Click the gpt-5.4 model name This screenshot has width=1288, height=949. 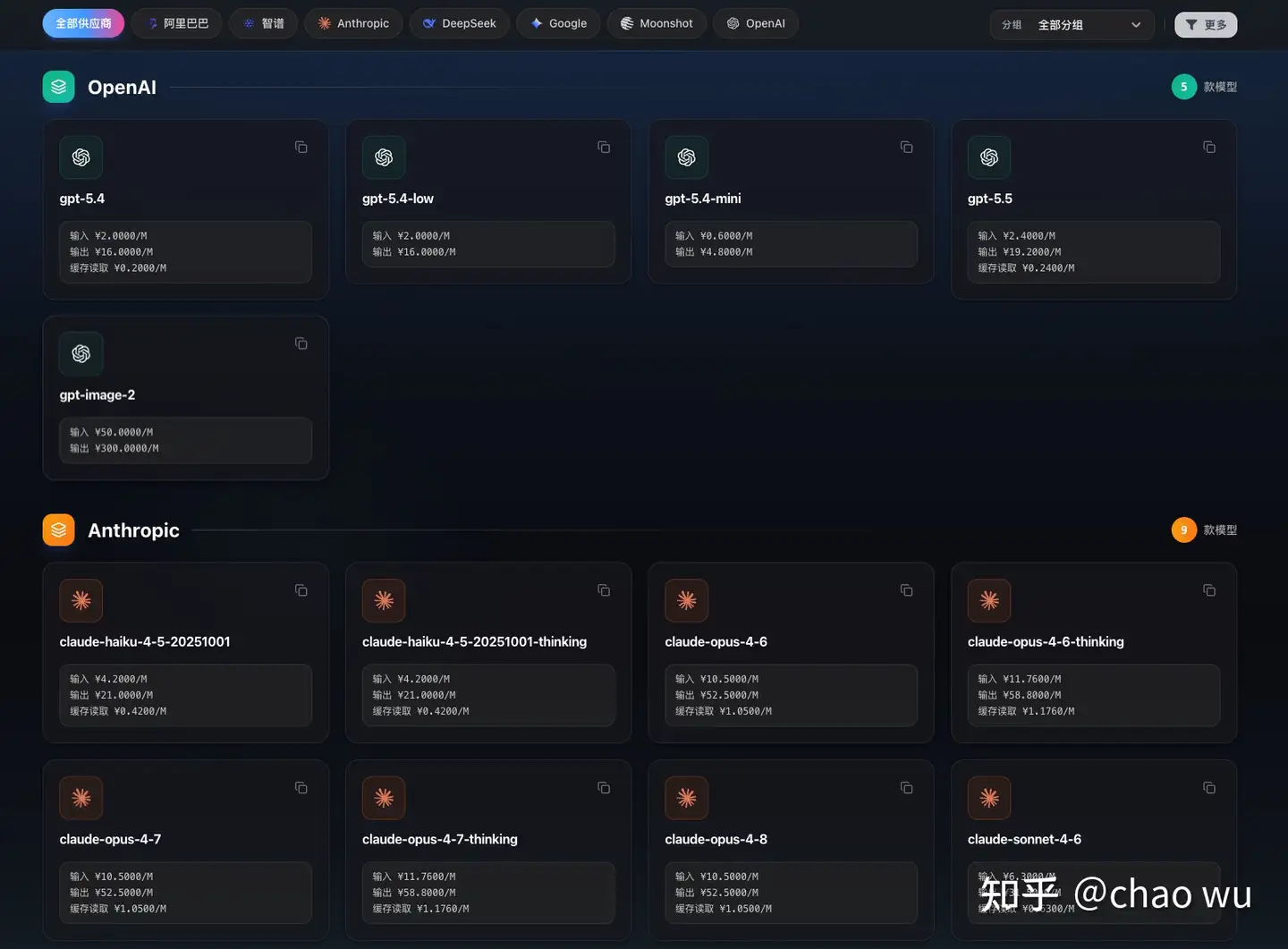[x=82, y=199]
